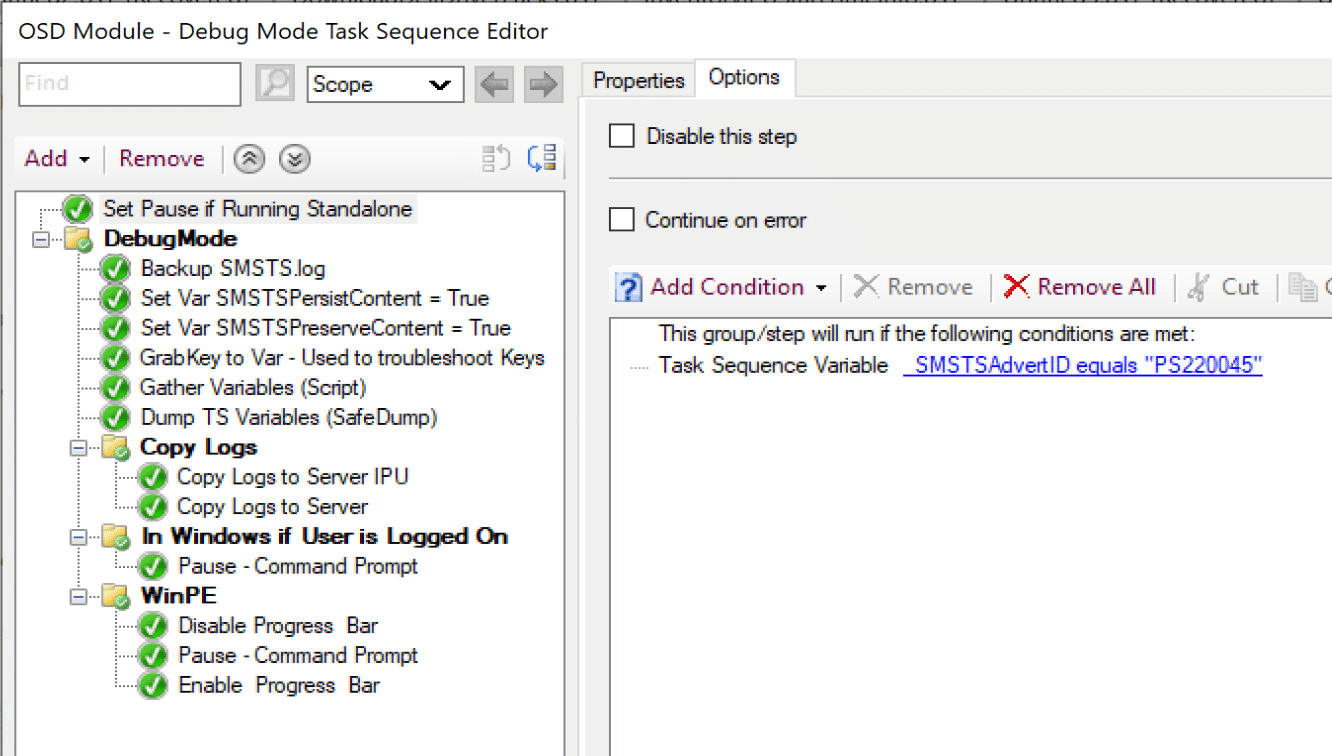Open the SMSTSAdvertID equals PS220045 condition link
This screenshot has height=756, width=1332.
point(1083,365)
